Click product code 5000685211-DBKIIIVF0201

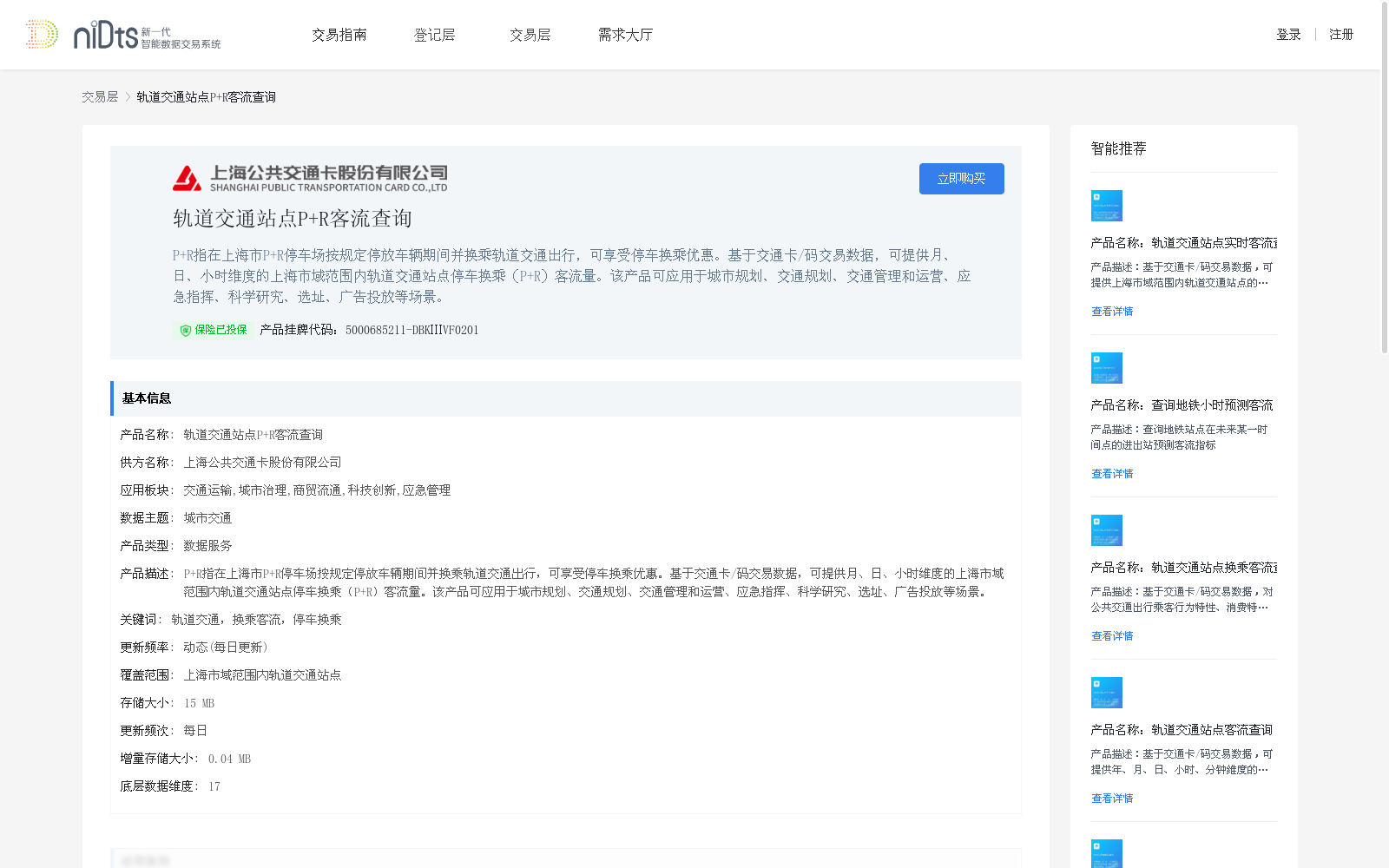411,330
